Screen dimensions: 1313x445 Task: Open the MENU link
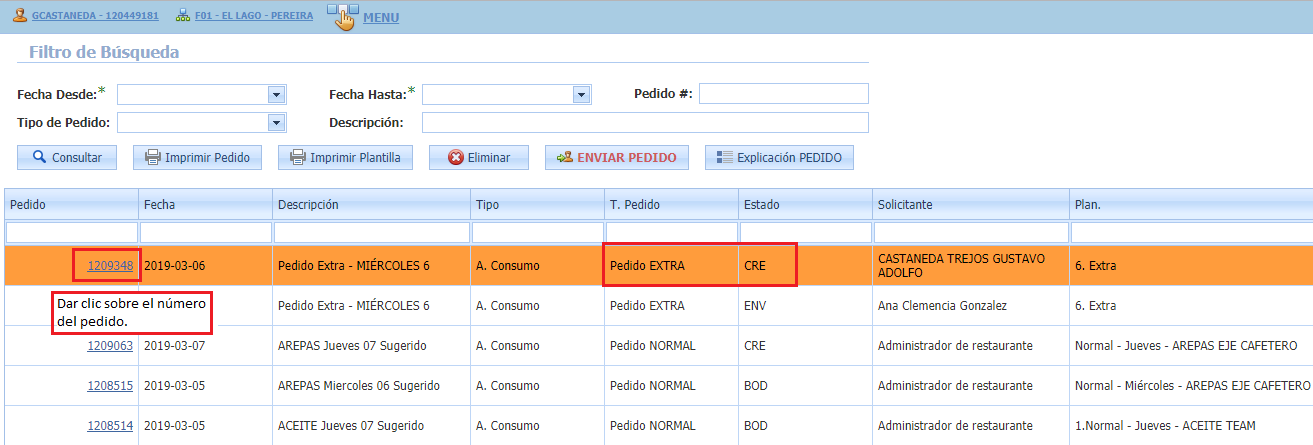[381, 17]
